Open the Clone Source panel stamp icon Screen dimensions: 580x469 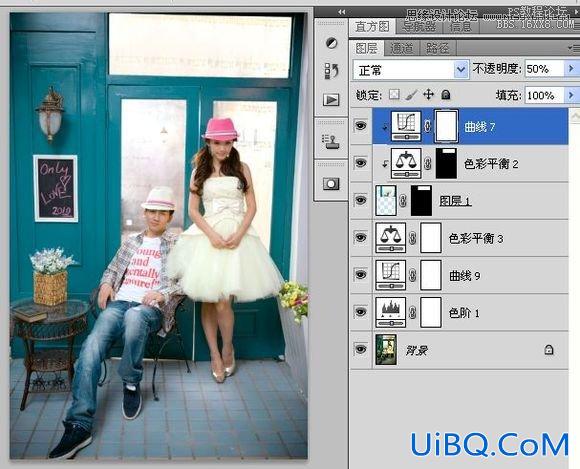click(330, 142)
